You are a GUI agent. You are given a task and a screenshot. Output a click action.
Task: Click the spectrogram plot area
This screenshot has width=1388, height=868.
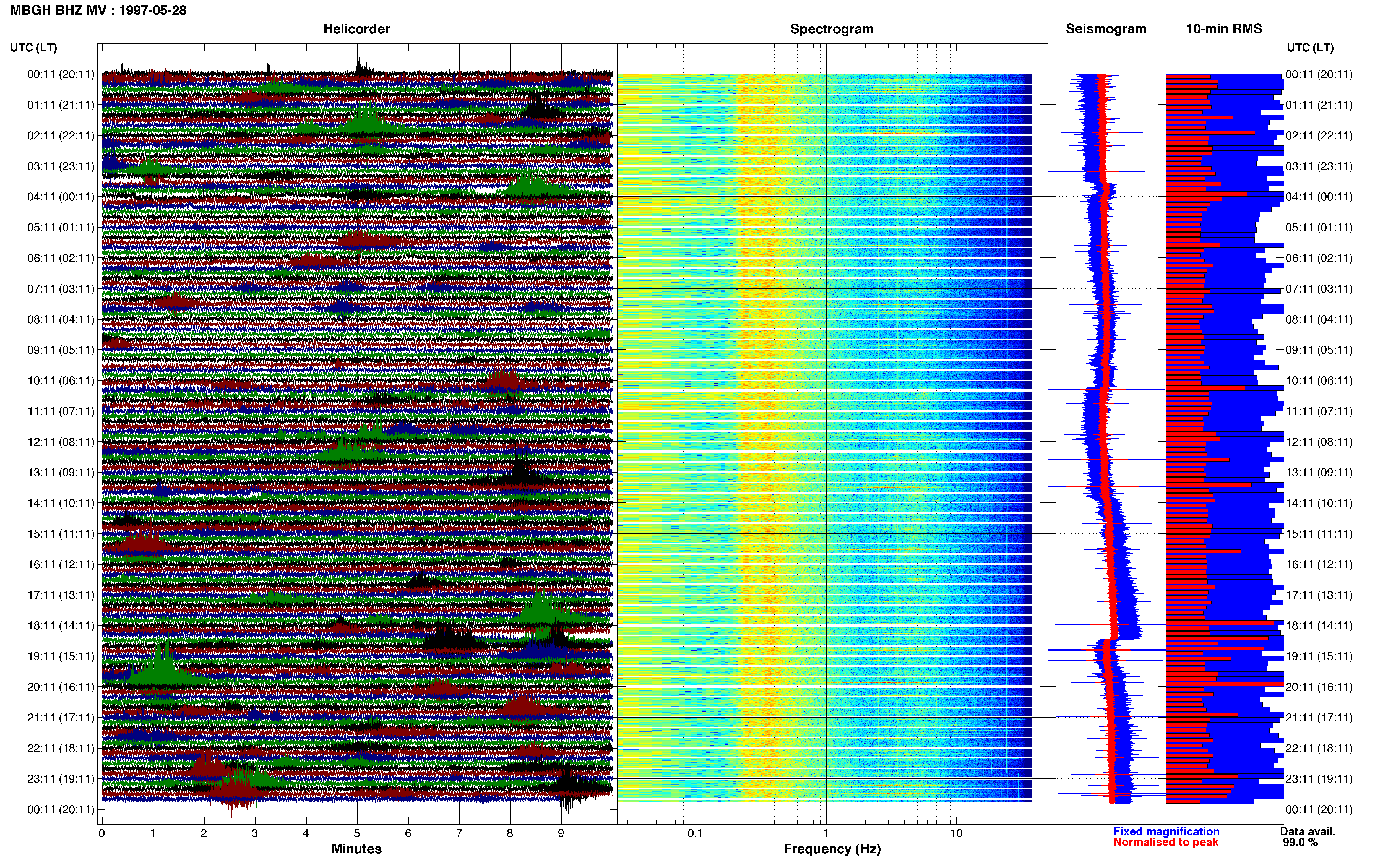pos(832,434)
